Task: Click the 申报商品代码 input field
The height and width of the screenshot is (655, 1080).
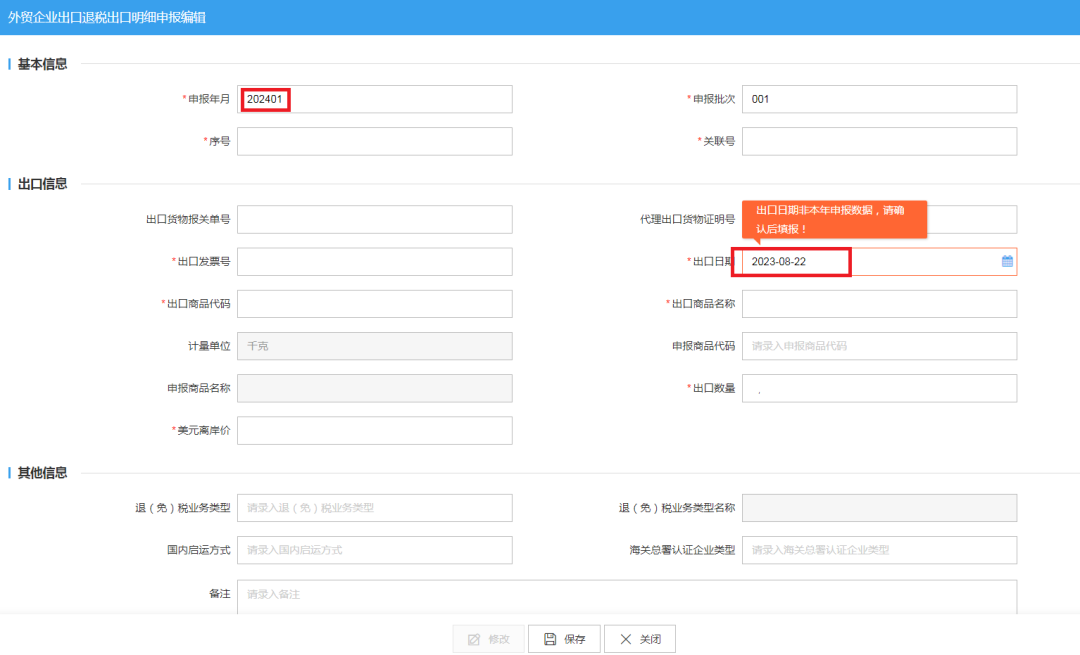Action: 878,346
